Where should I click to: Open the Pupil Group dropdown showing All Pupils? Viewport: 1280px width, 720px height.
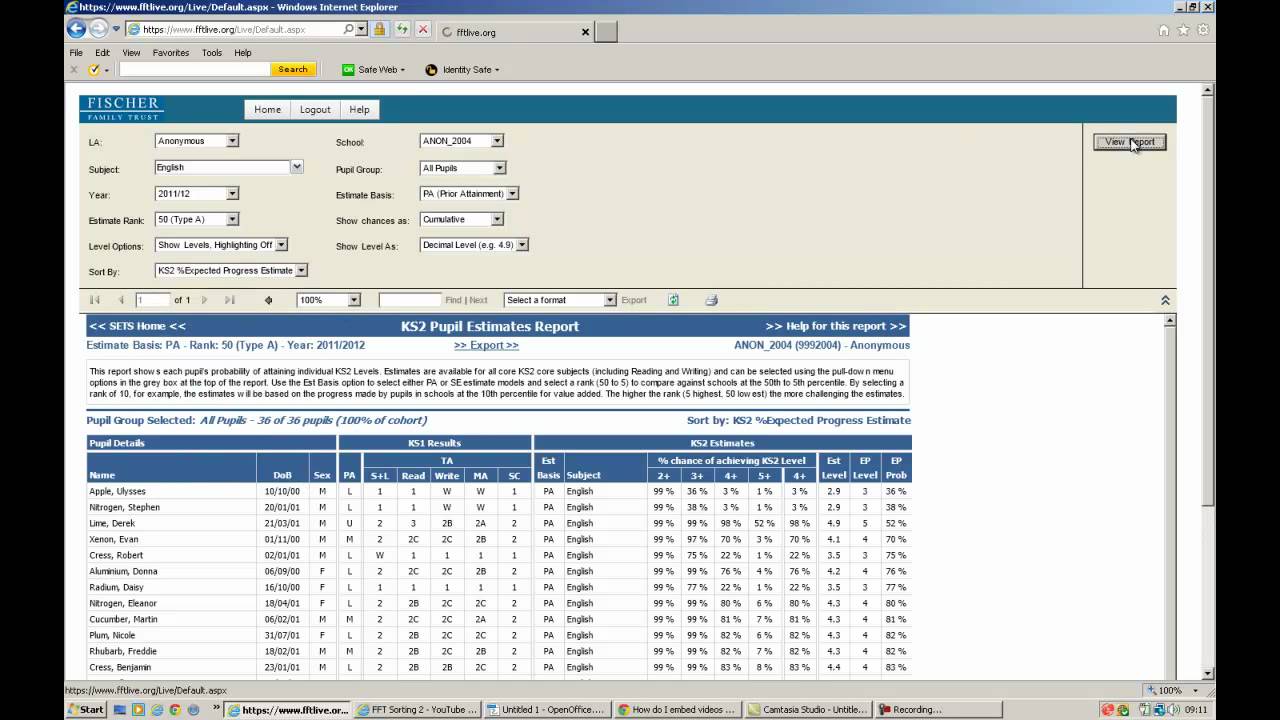(463, 168)
